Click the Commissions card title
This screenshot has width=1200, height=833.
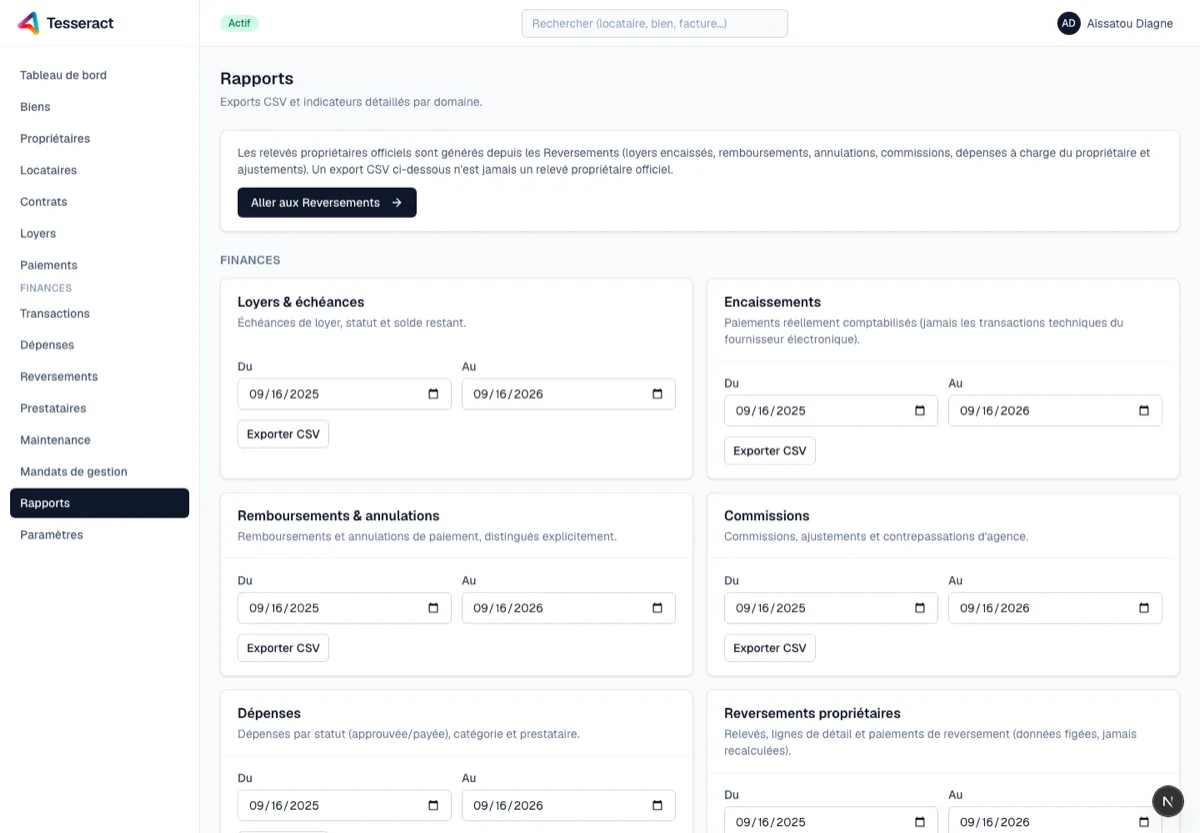coord(767,516)
